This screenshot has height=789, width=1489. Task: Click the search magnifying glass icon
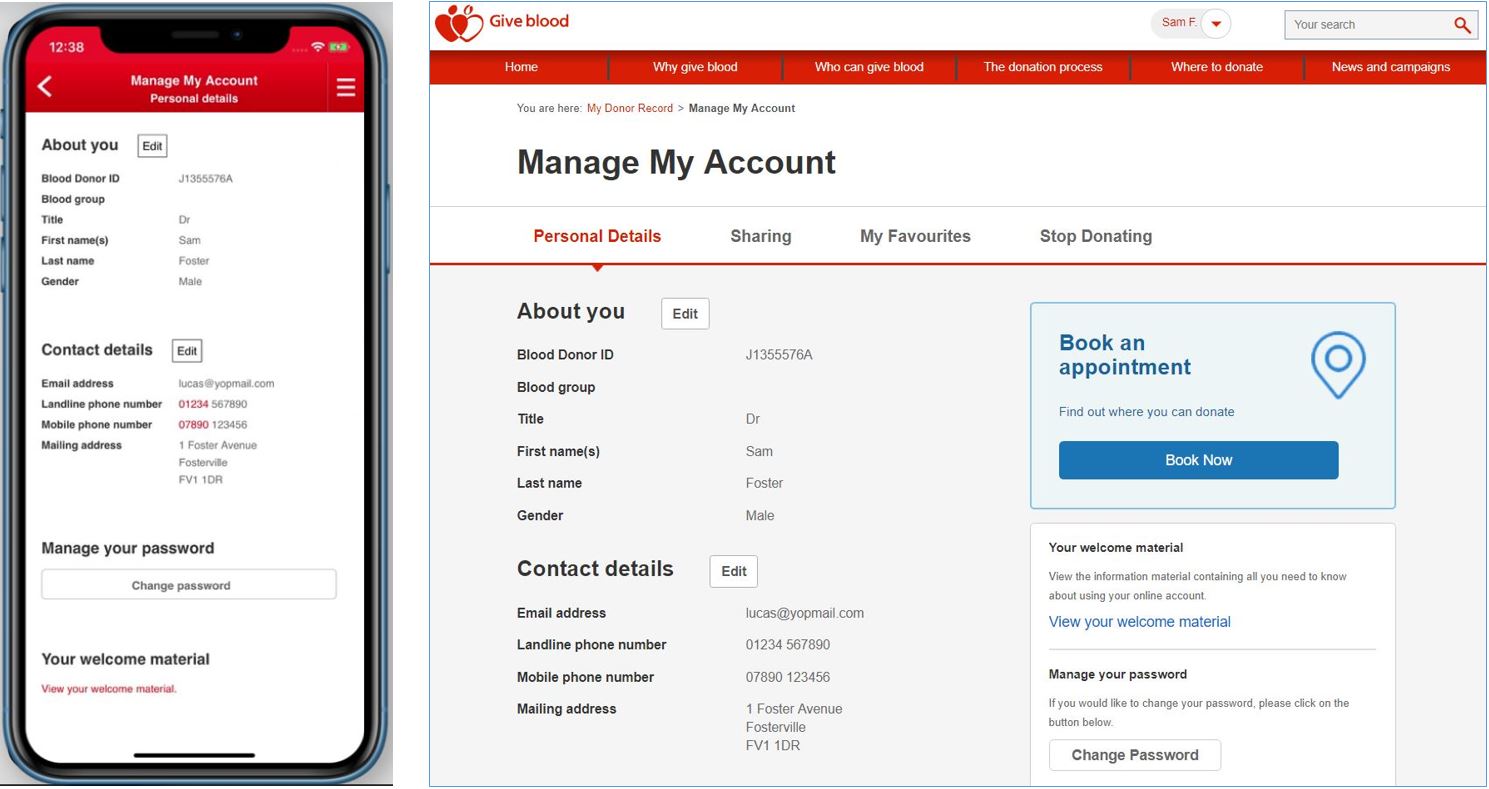tap(1462, 25)
